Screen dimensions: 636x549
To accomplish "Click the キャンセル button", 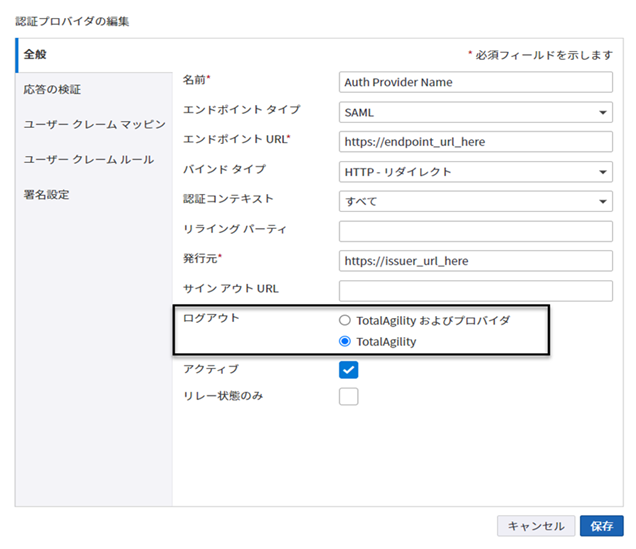I will [x=536, y=526].
